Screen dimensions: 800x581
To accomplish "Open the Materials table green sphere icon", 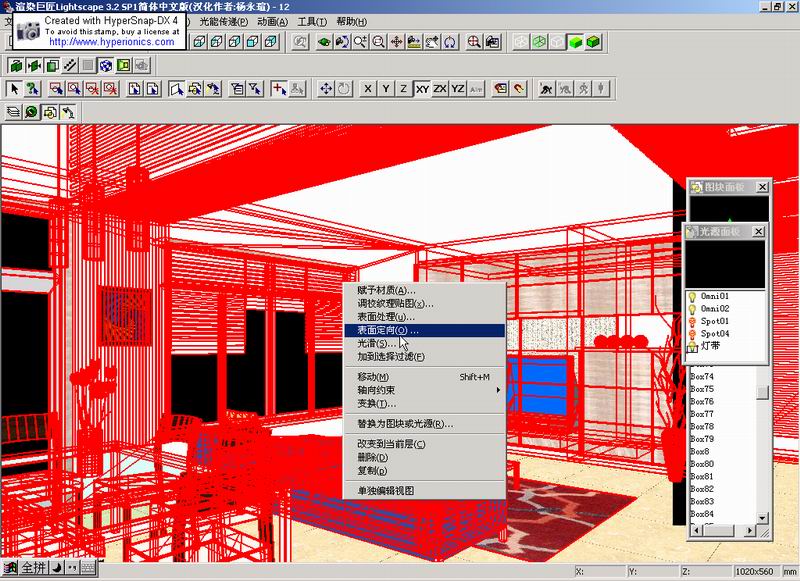I will point(32,112).
